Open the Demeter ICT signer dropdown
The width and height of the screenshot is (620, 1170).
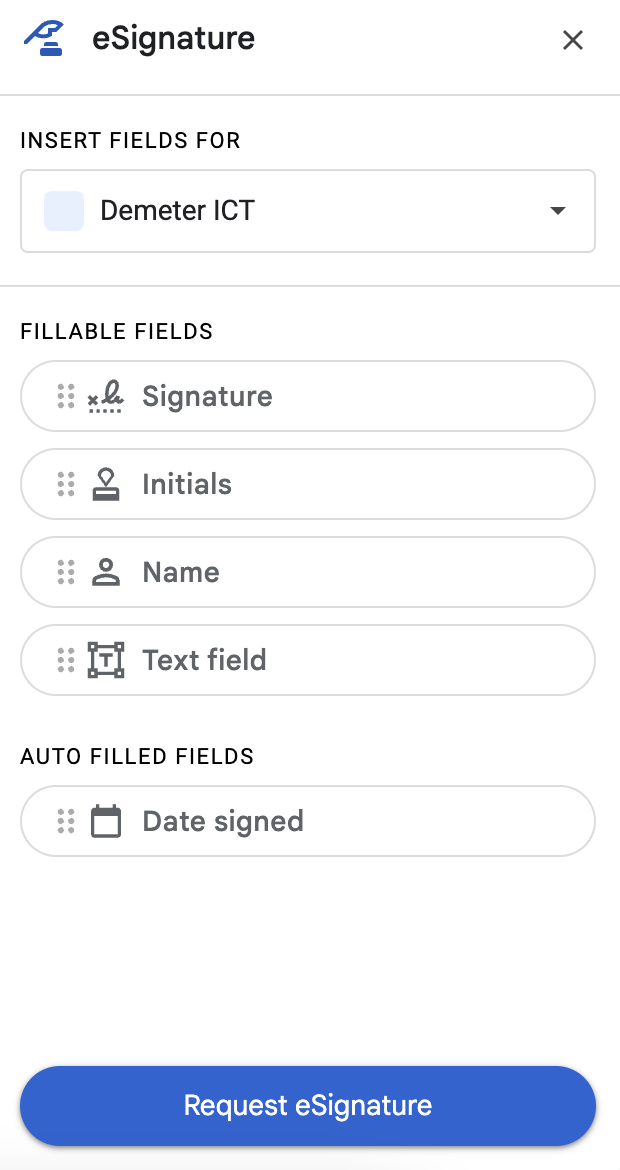(x=308, y=211)
